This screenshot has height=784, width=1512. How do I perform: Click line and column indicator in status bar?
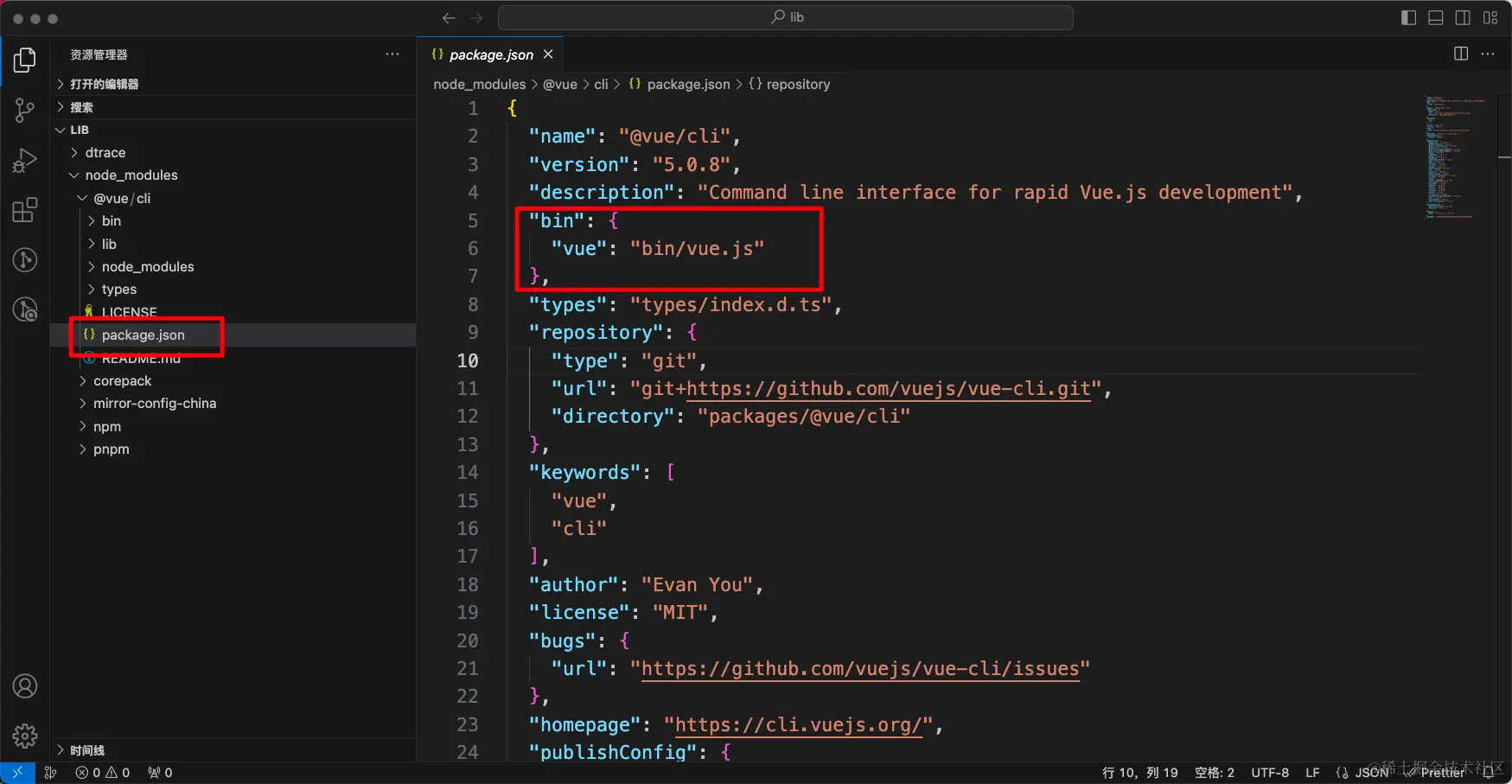1139,773
